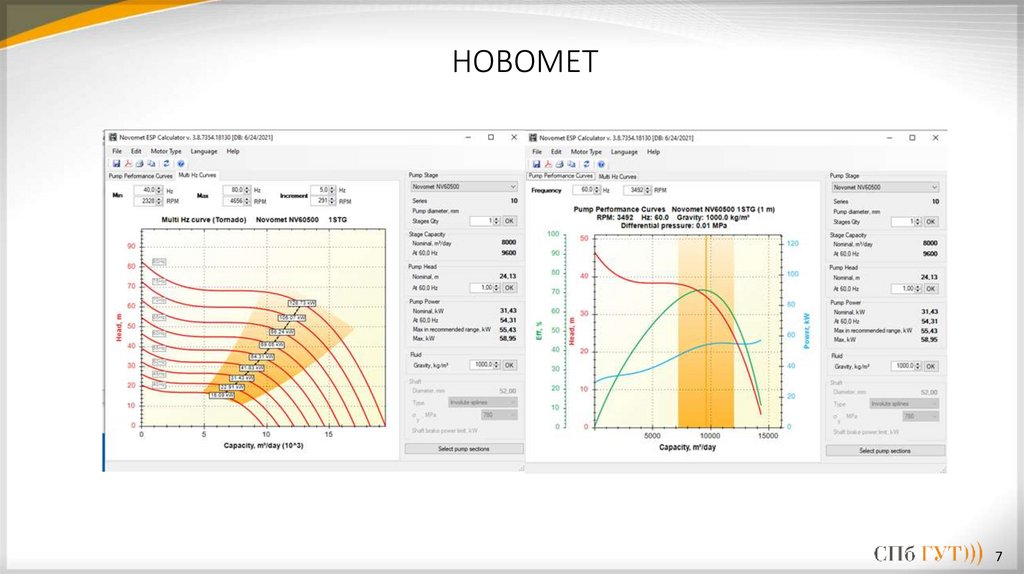This screenshot has height=574, width=1024.
Task: Click Copy icon in left calculator window
Action: tap(151, 164)
